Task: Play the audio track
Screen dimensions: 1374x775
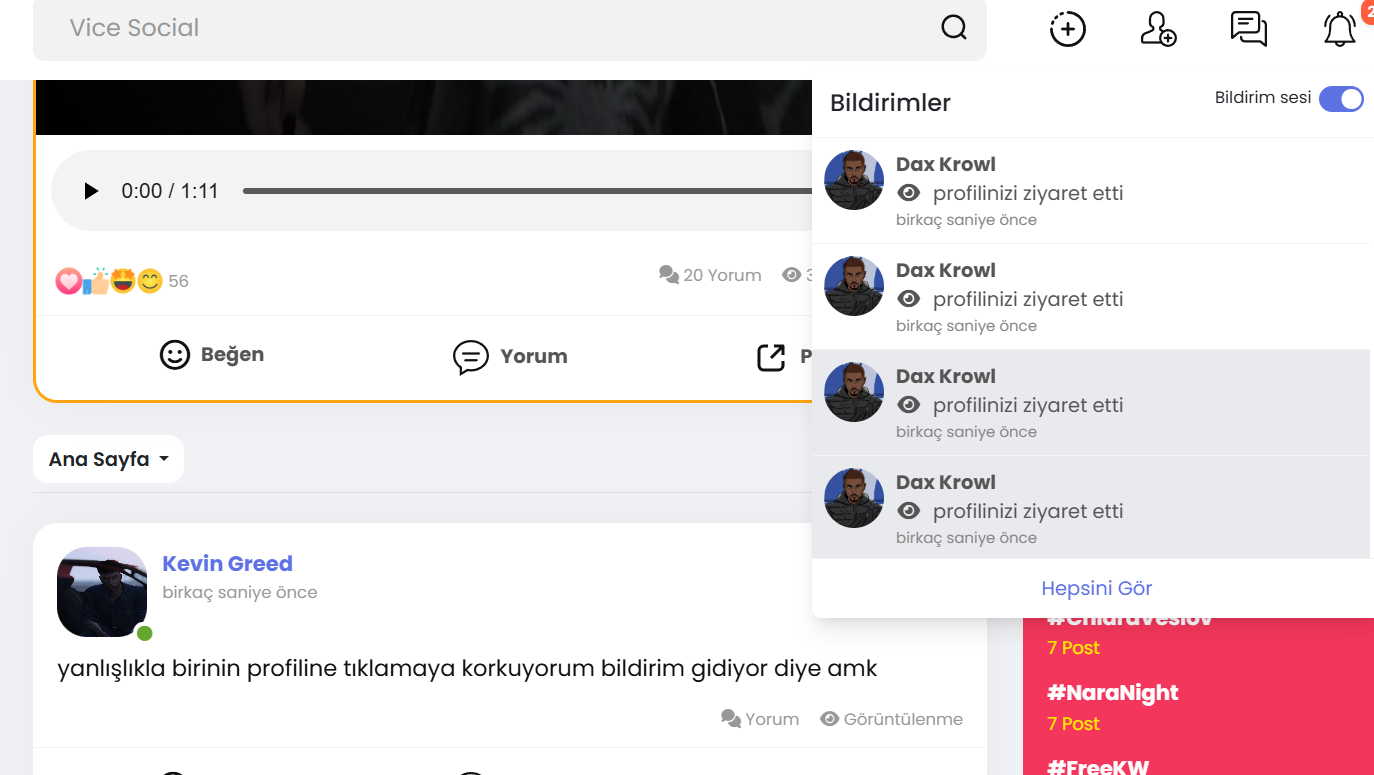Action: tap(91, 191)
